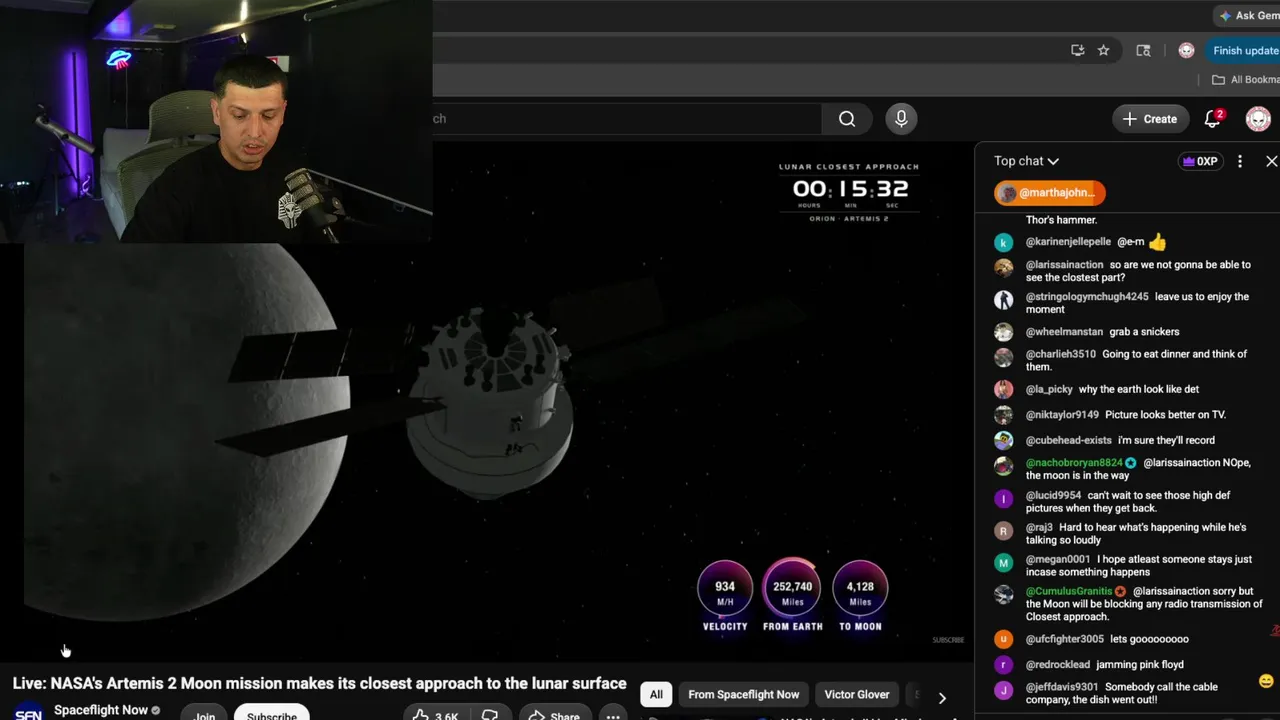Click message 'why the earth look like det'
Image resolution: width=1280 pixels, height=720 pixels.
1139,390
